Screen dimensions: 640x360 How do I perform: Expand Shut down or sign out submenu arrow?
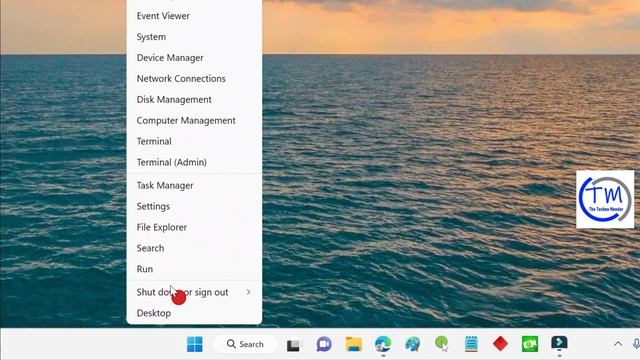[248, 292]
